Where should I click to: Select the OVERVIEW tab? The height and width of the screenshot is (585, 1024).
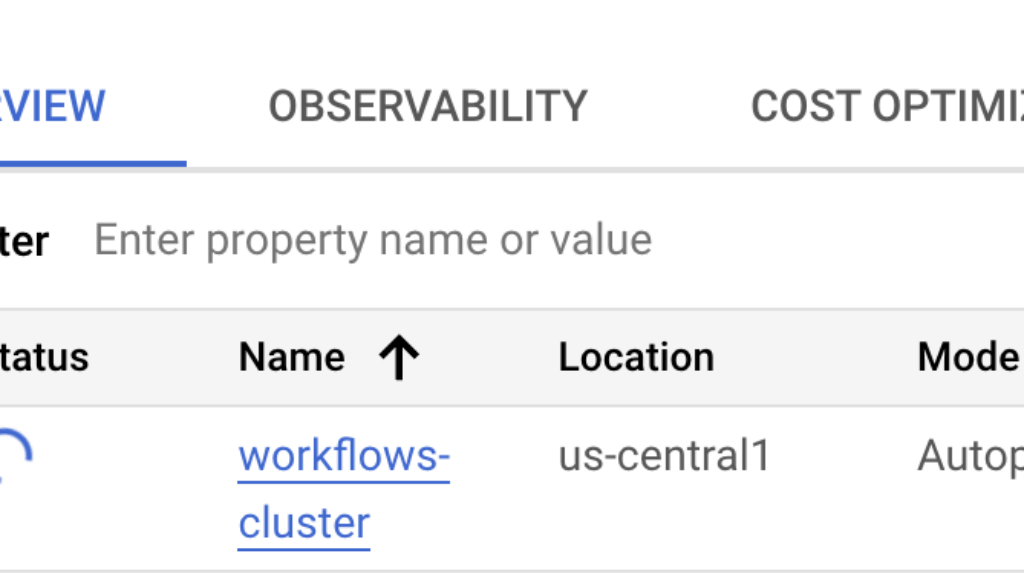[x=55, y=106]
